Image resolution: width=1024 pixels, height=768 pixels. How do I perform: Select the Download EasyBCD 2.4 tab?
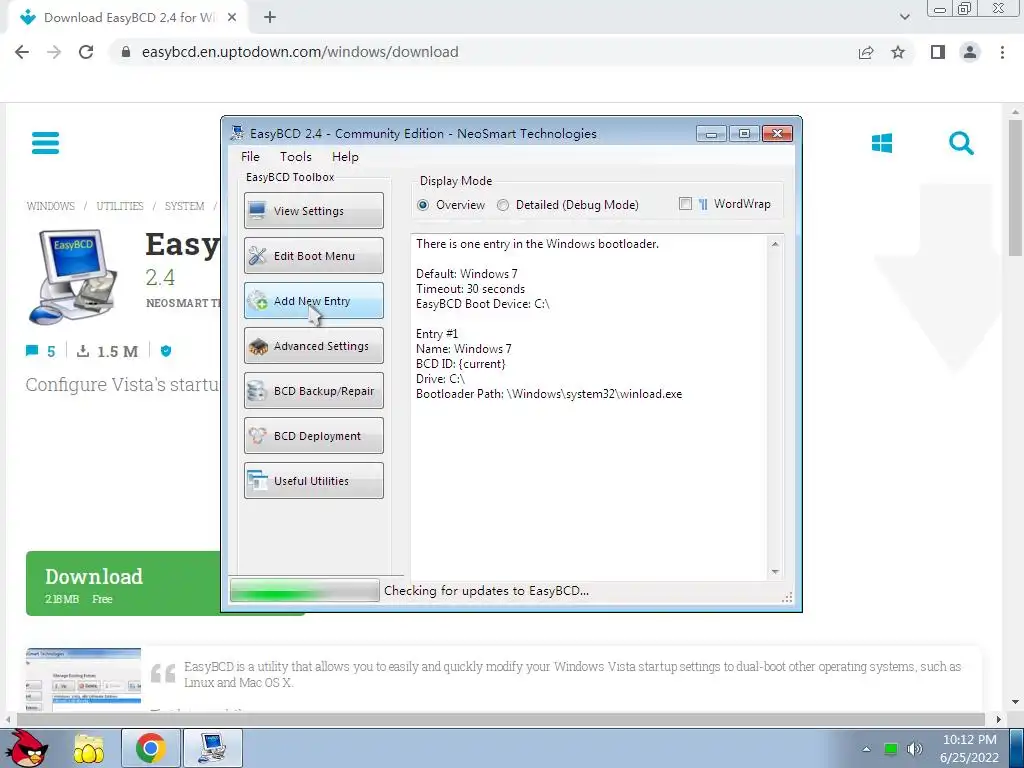coord(127,18)
